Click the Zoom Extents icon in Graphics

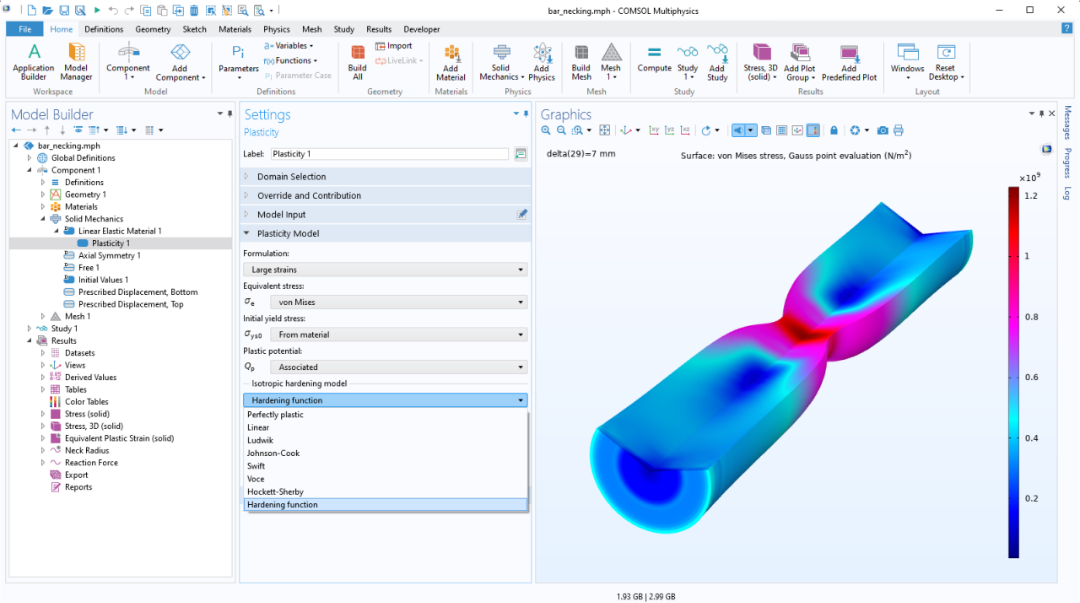click(605, 130)
